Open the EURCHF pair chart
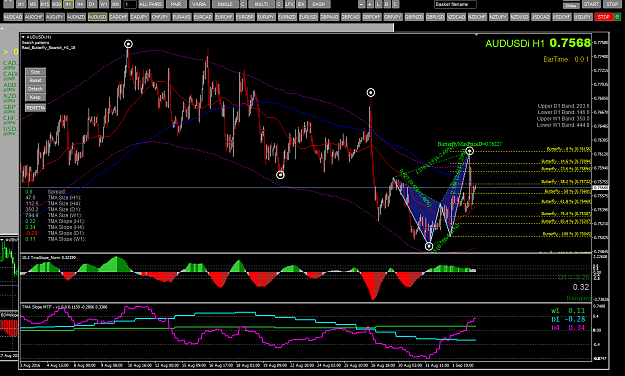This screenshot has width=625, height=376. click(x=224, y=17)
